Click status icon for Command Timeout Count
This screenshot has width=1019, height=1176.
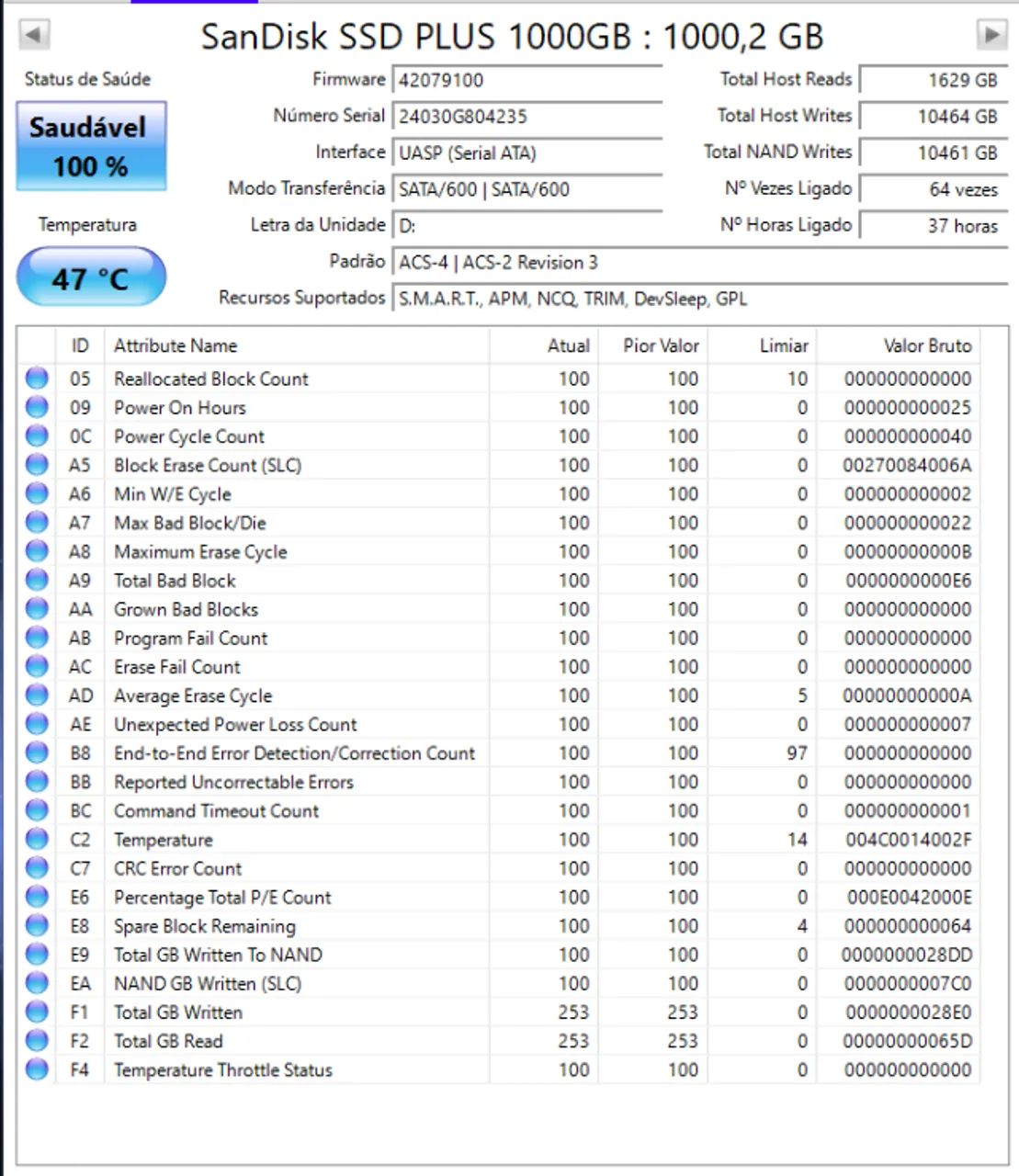click(37, 810)
